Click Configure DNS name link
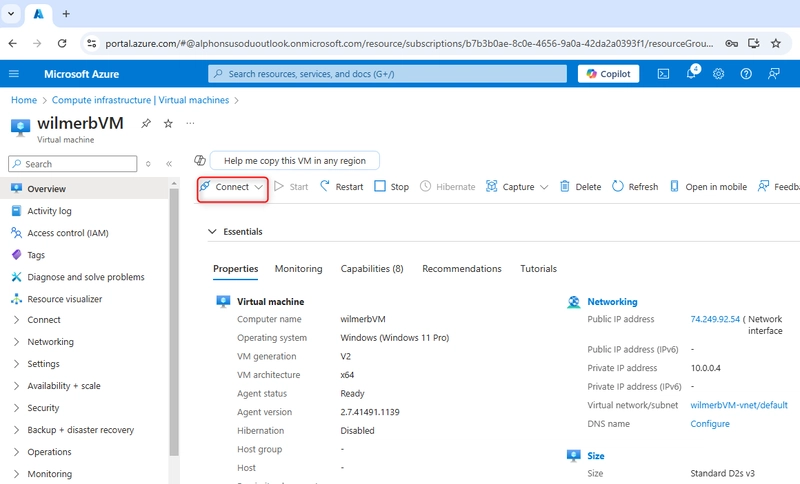800x484 pixels. tap(710, 424)
